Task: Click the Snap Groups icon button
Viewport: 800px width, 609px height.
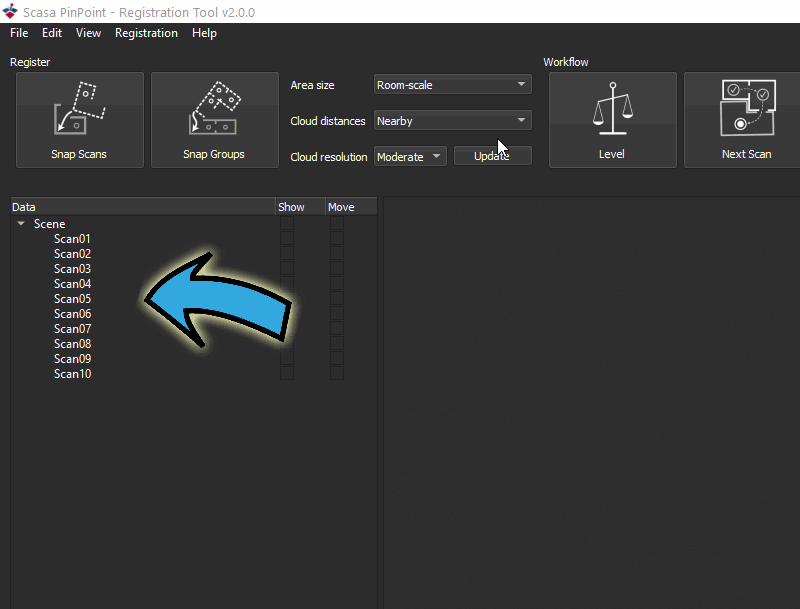Action: coord(215,120)
